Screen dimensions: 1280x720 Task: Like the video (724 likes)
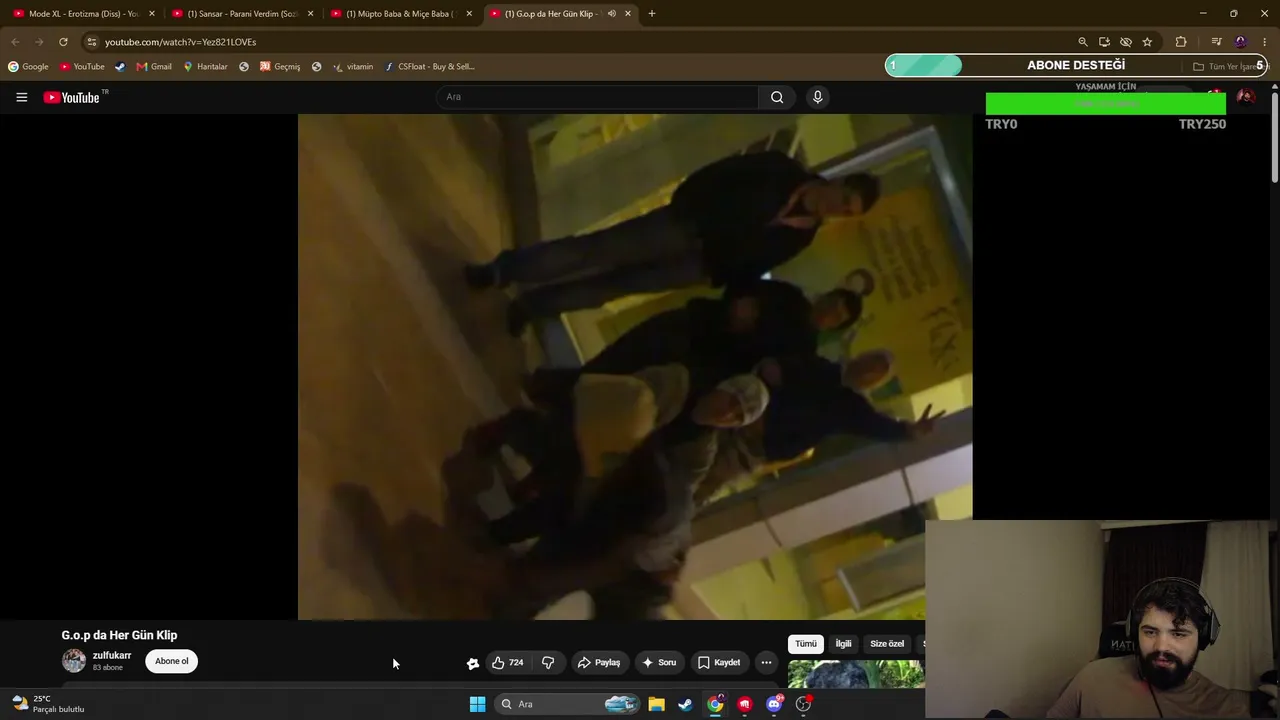[508, 662]
